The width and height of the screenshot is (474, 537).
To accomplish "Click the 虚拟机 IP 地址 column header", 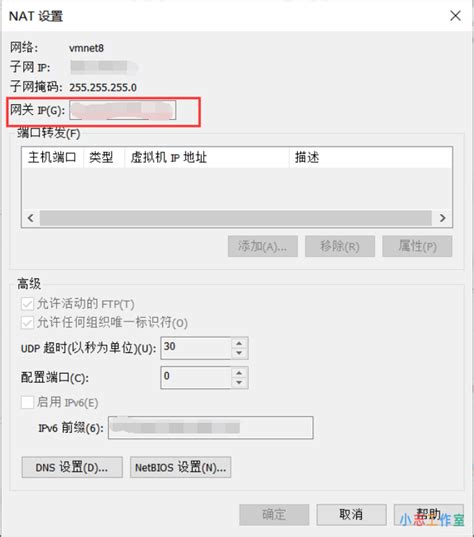I will [207, 158].
